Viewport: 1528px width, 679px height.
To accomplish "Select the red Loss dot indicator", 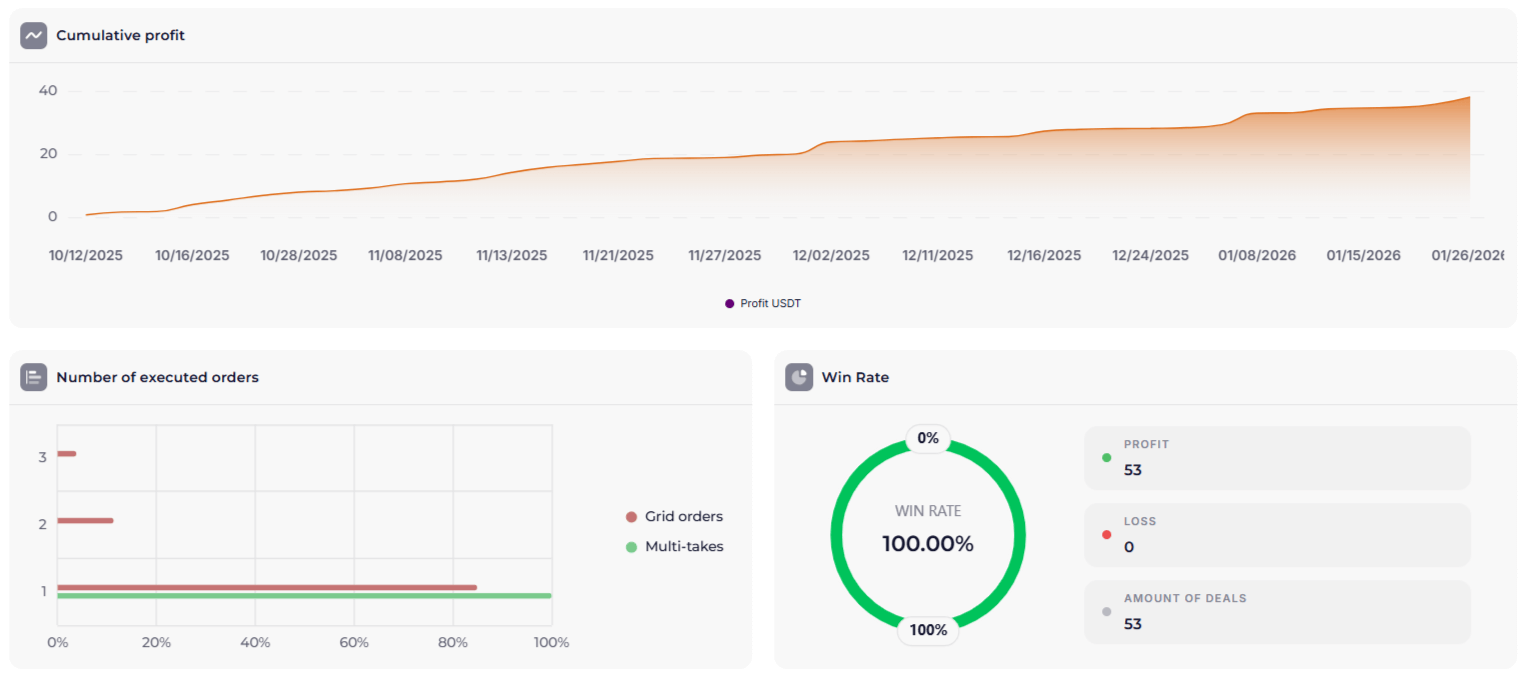I will 1106,534.
